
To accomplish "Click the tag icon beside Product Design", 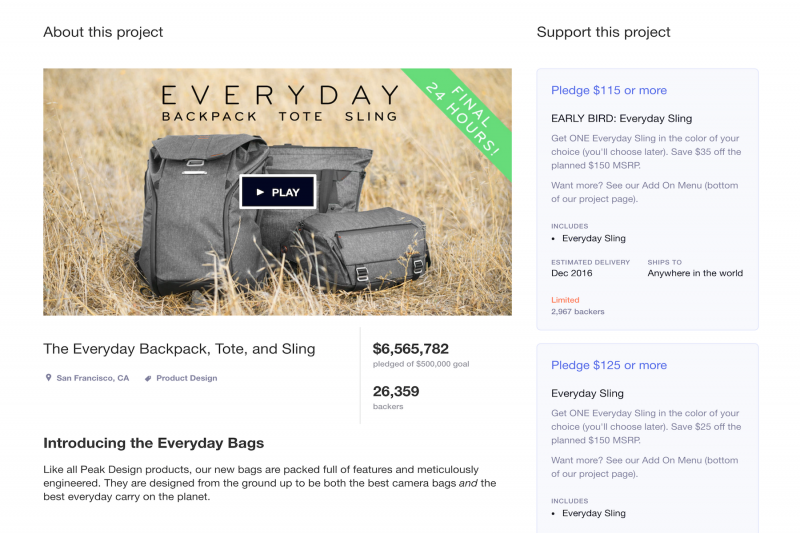I will [x=148, y=378].
